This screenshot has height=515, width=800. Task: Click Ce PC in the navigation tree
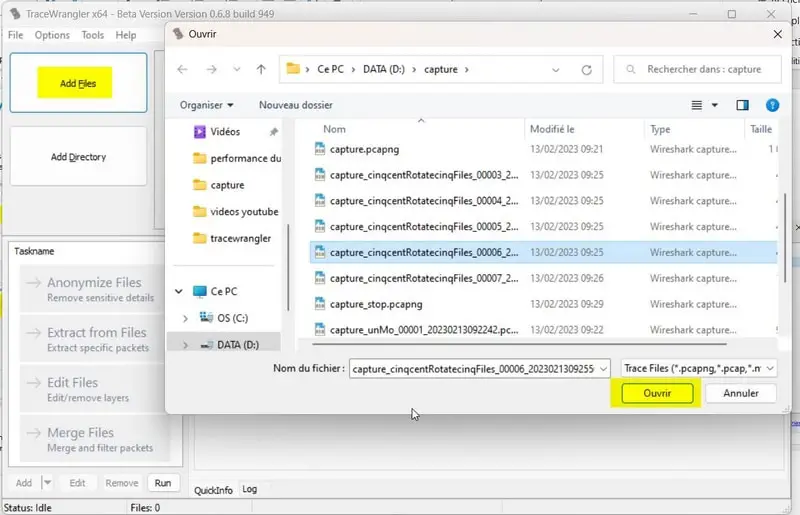click(215, 291)
